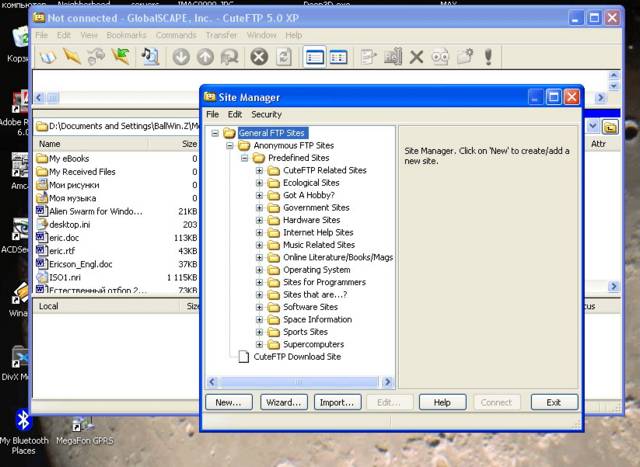Image resolution: width=640 pixels, height=467 pixels.
Task: Select the Sports Sites tree item
Action: 305,332
